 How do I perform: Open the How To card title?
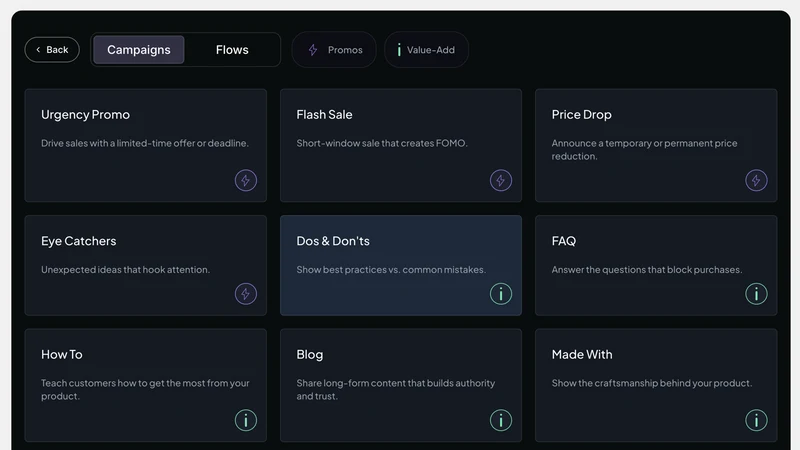point(62,354)
